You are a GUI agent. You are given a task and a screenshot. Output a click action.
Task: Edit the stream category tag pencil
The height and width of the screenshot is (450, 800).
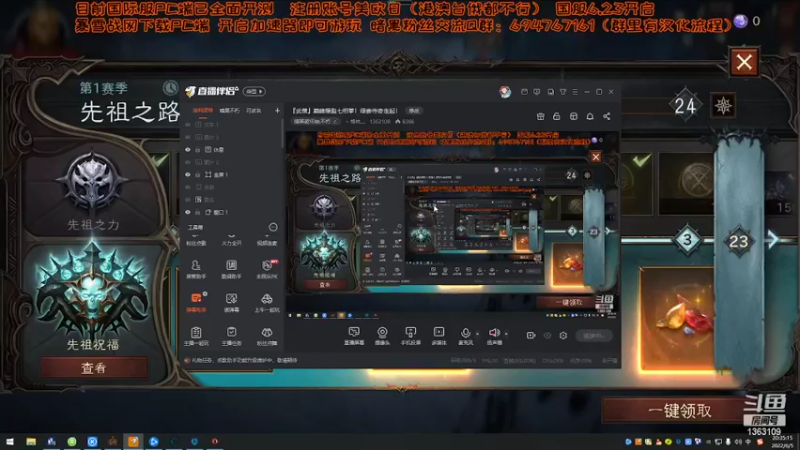pyautogui.click(x=335, y=121)
